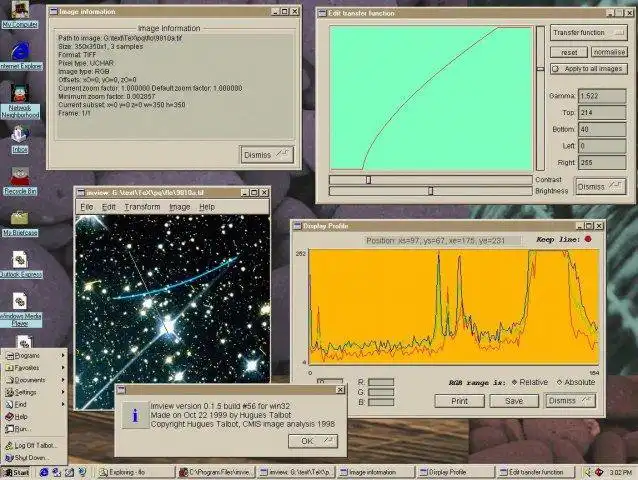Screen dimensions: 638x480
Task: Launch the Windows Media Player desktop icon
Action: [x=20, y=310]
